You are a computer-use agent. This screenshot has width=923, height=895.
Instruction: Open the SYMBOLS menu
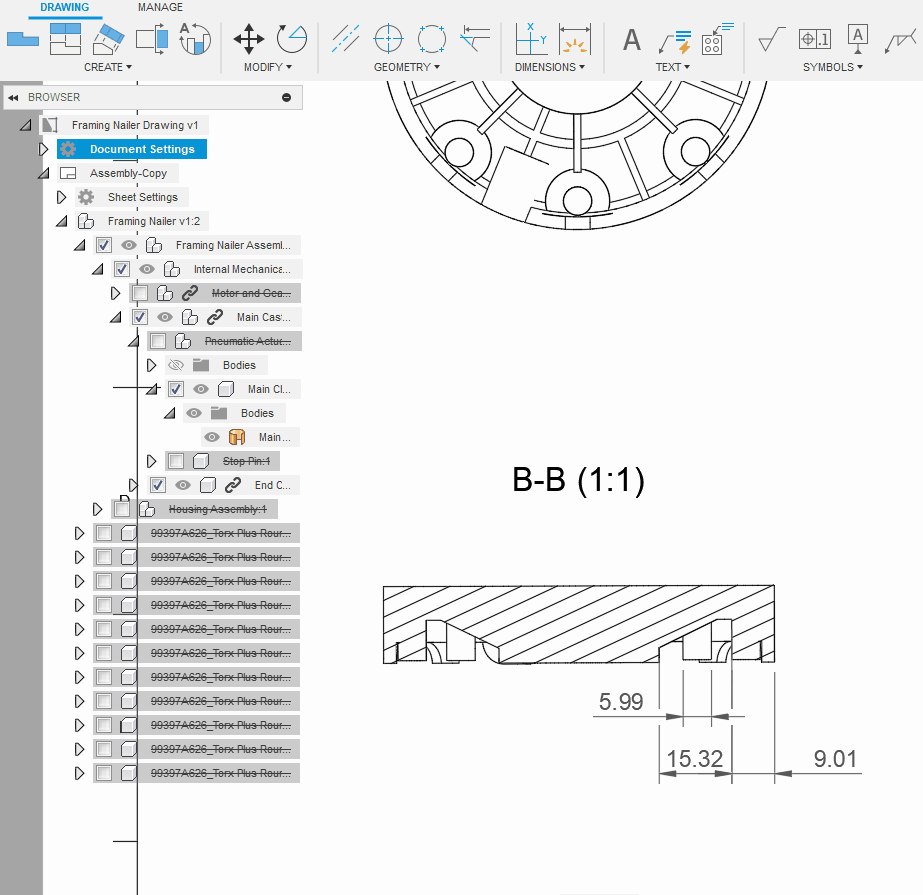tap(832, 67)
